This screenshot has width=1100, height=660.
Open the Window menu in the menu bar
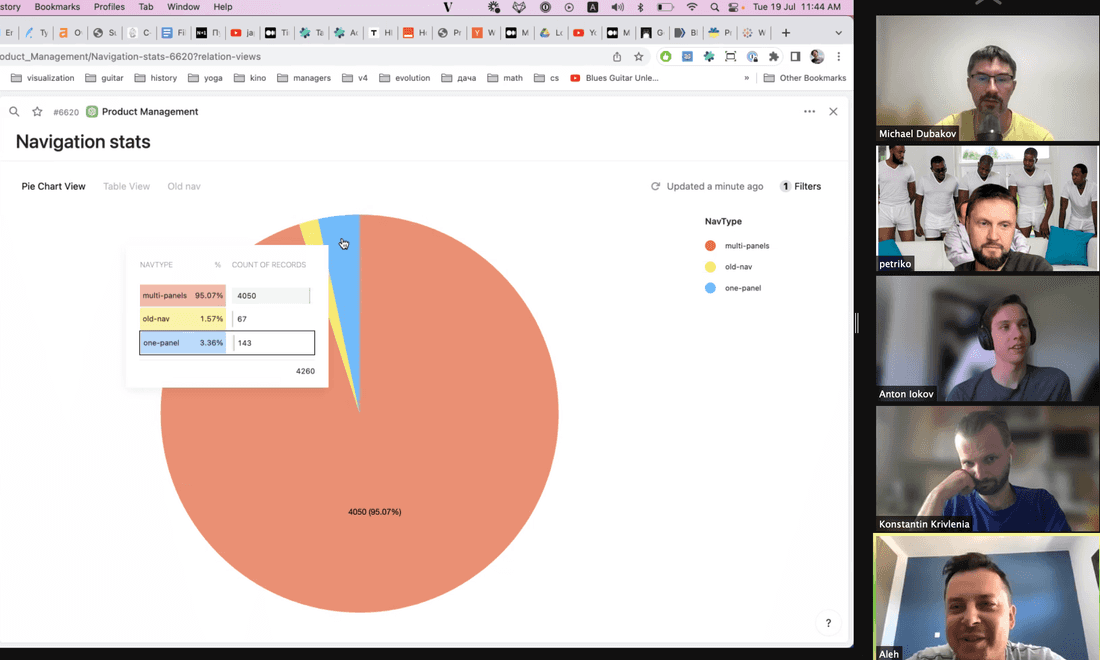(183, 7)
